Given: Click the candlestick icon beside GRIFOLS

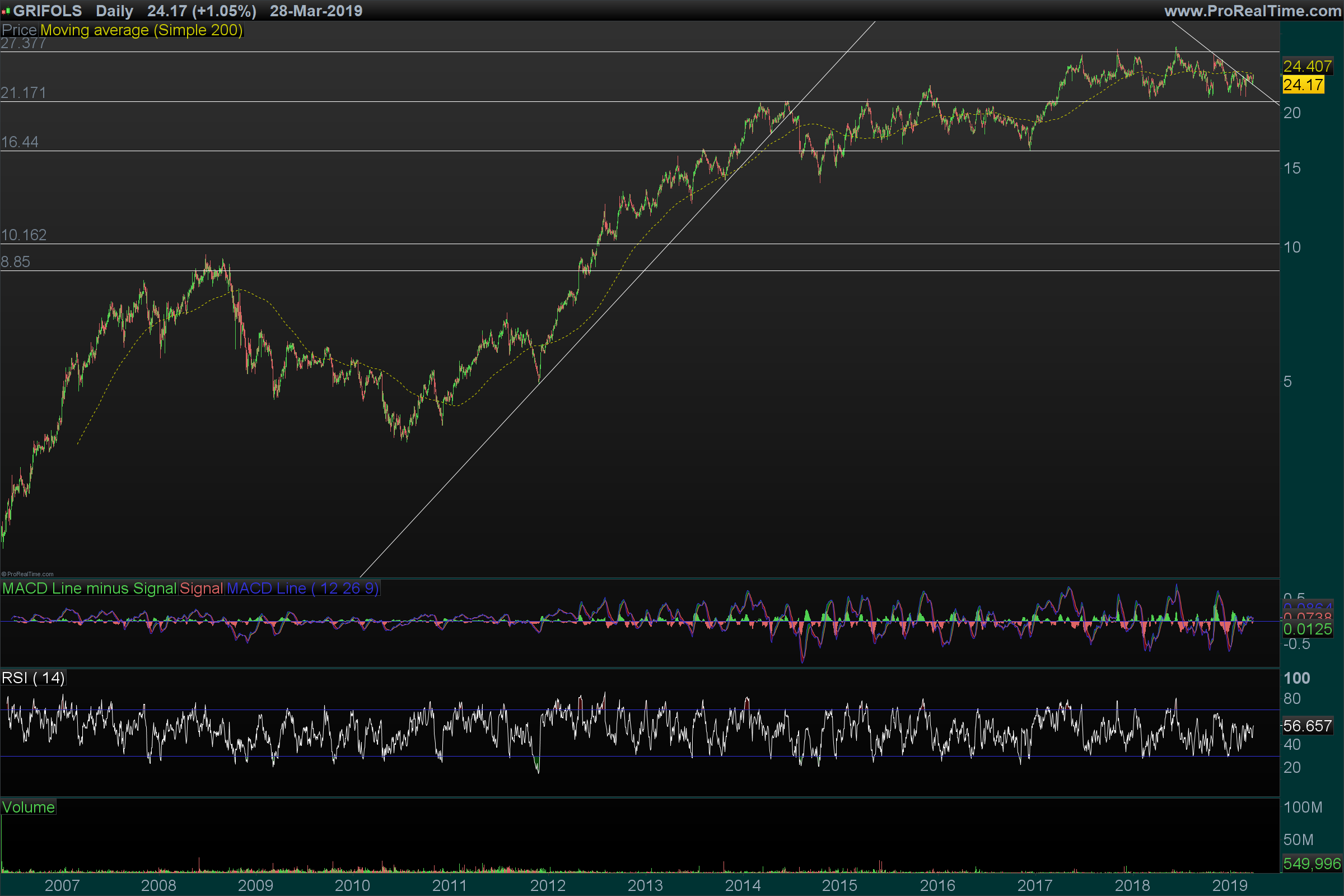Looking at the screenshot, I should click(x=6, y=11).
